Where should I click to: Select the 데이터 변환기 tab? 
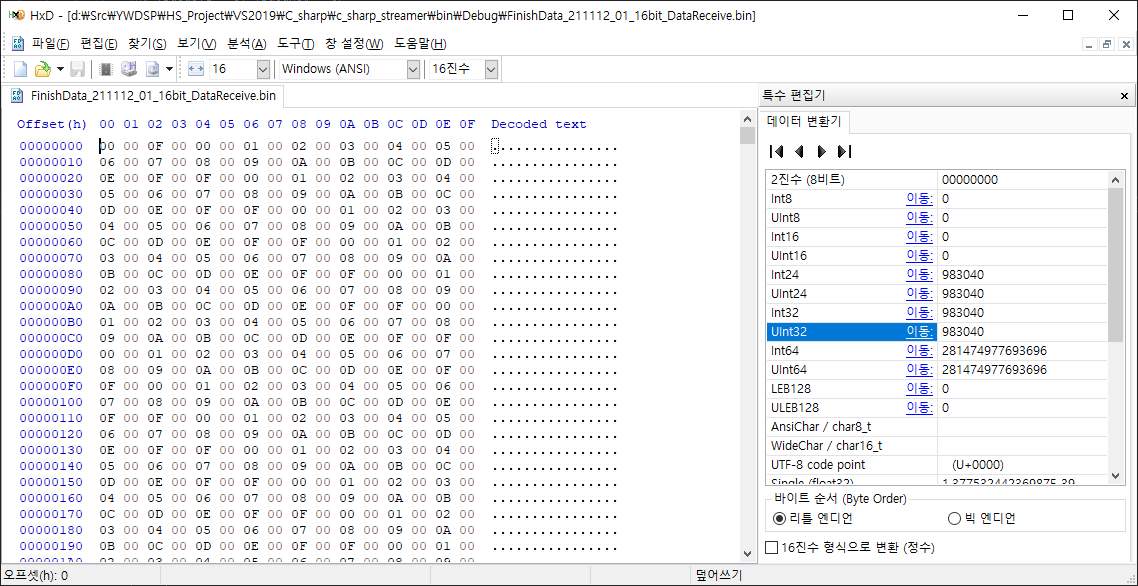point(804,121)
